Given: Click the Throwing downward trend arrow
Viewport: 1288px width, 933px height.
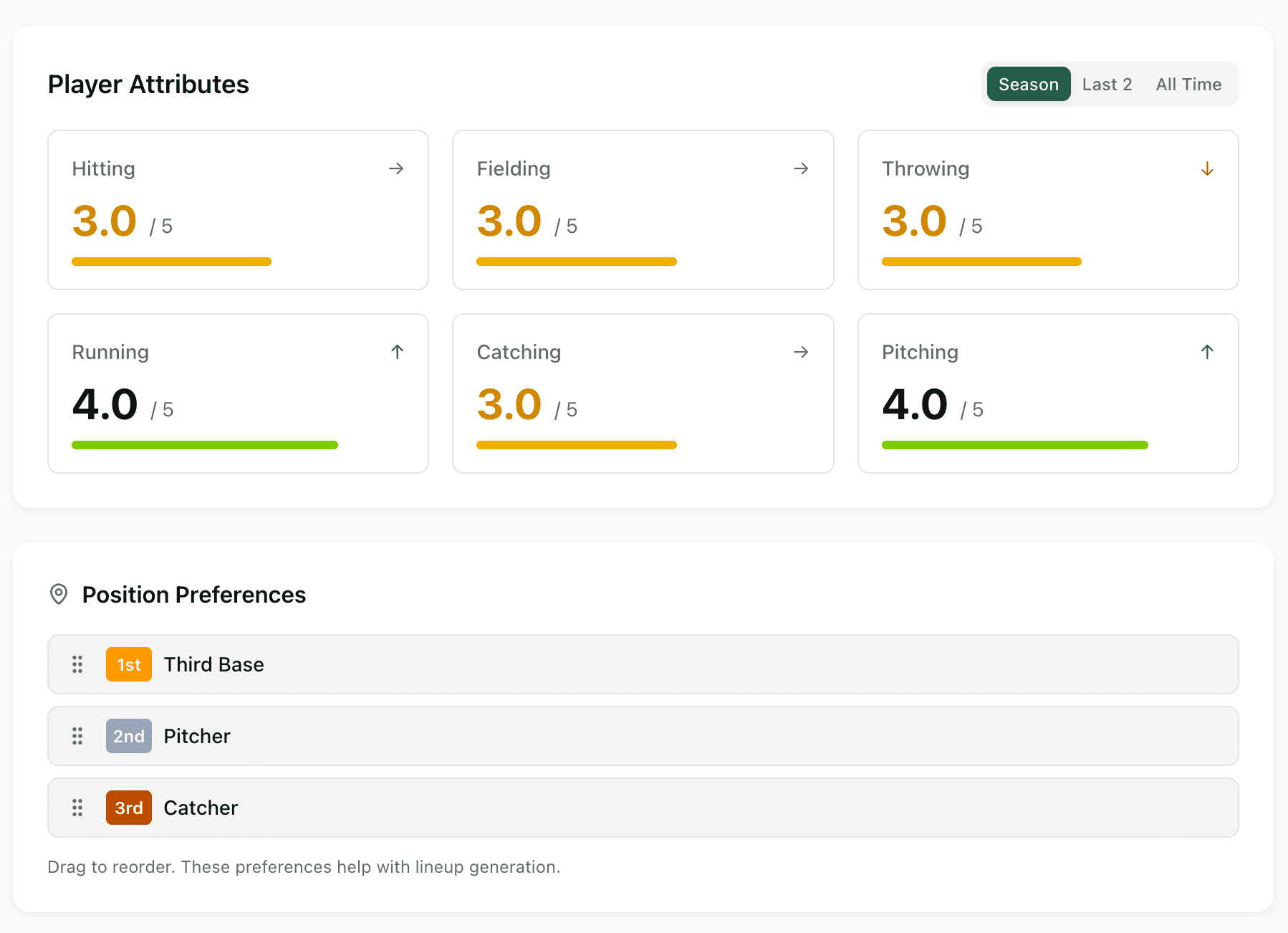Looking at the screenshot, I should pos(1207,168).
